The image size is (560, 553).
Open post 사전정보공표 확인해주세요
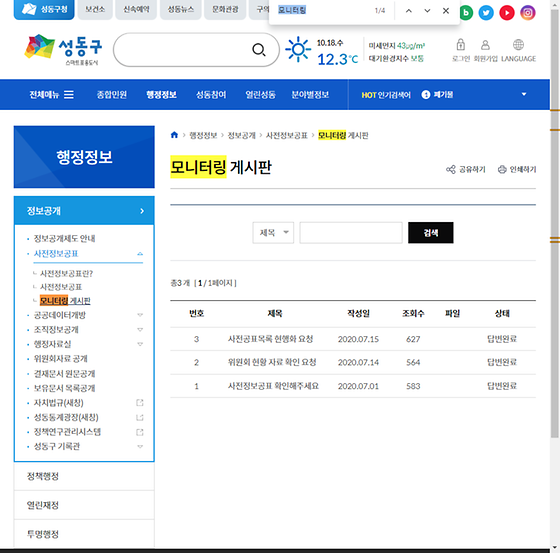click(273, 386)
